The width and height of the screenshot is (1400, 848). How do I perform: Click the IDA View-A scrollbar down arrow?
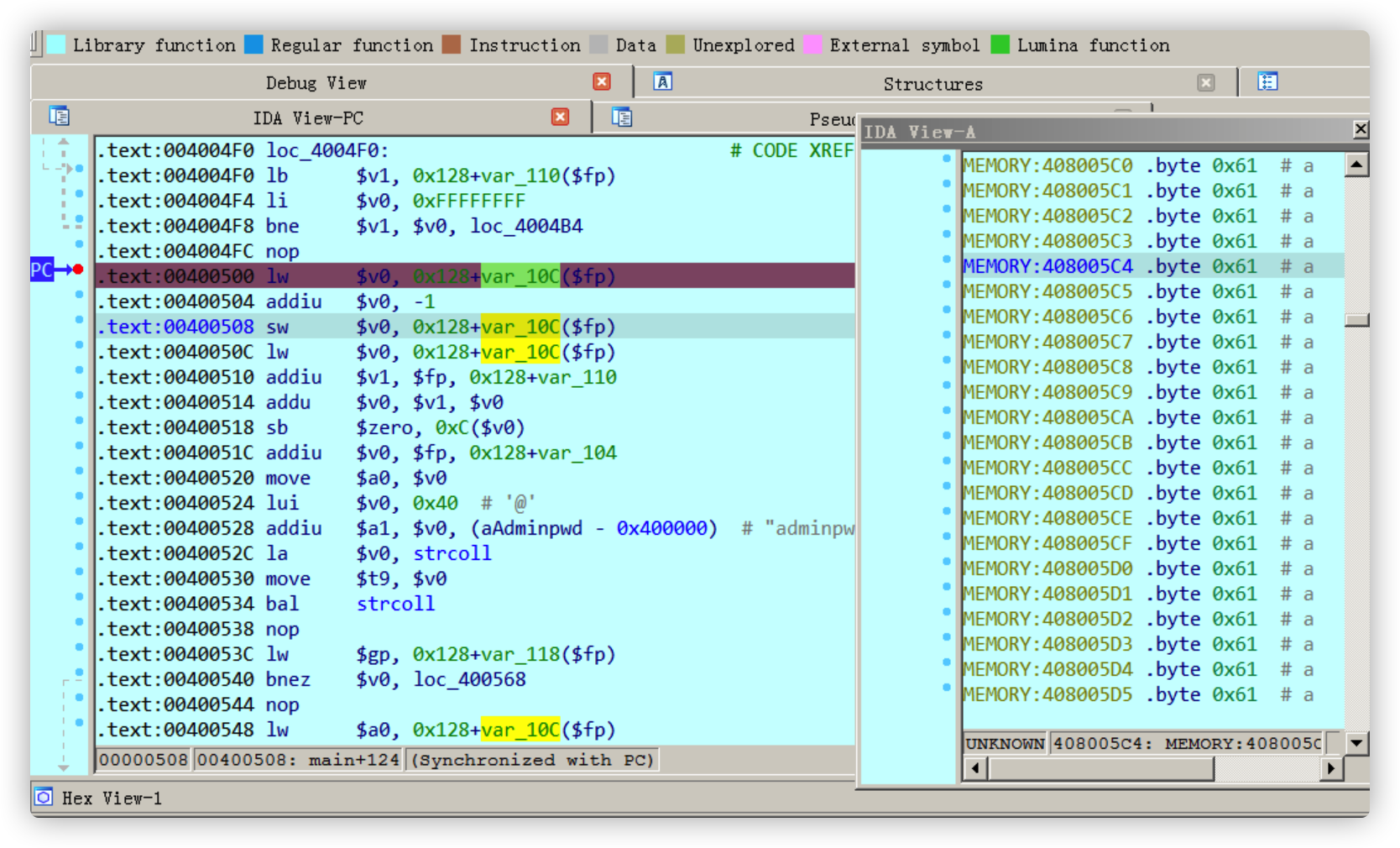pos(1356,743)
